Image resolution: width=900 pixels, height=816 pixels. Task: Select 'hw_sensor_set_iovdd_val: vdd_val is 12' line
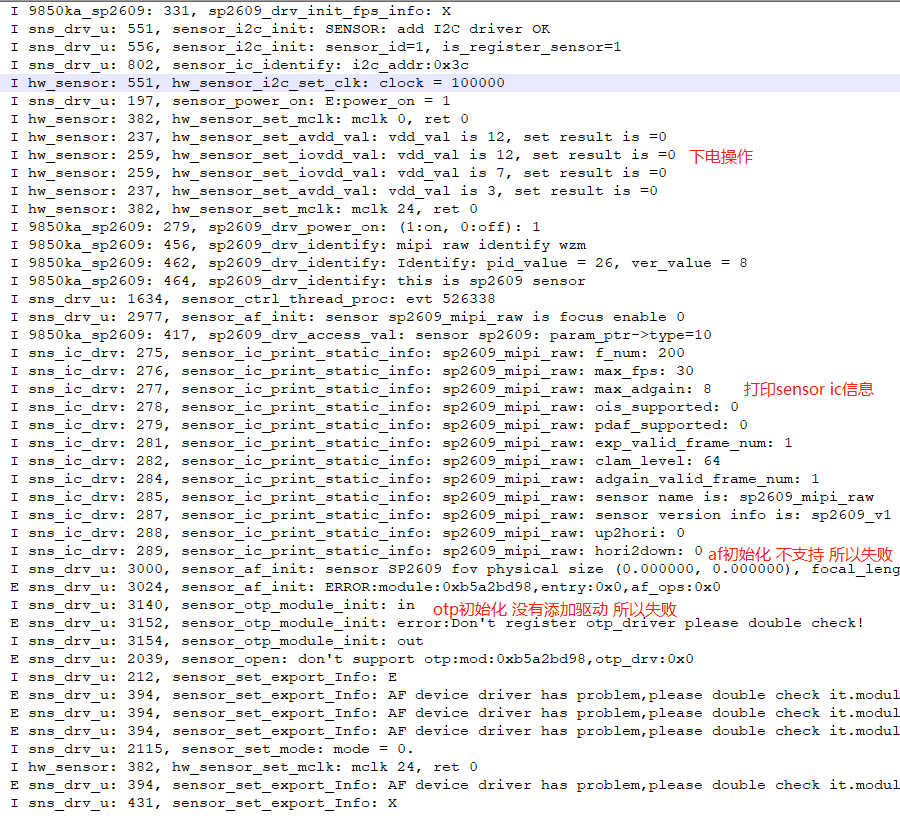click(x=343, y=155)
